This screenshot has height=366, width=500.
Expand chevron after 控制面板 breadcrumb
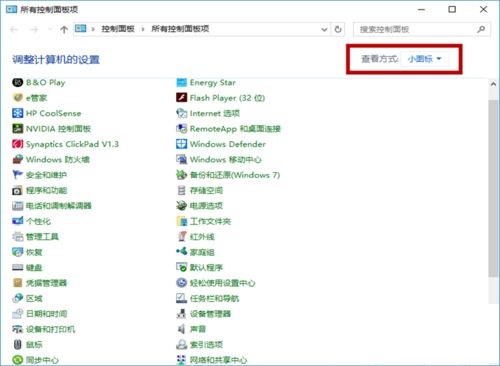[143, 29]
